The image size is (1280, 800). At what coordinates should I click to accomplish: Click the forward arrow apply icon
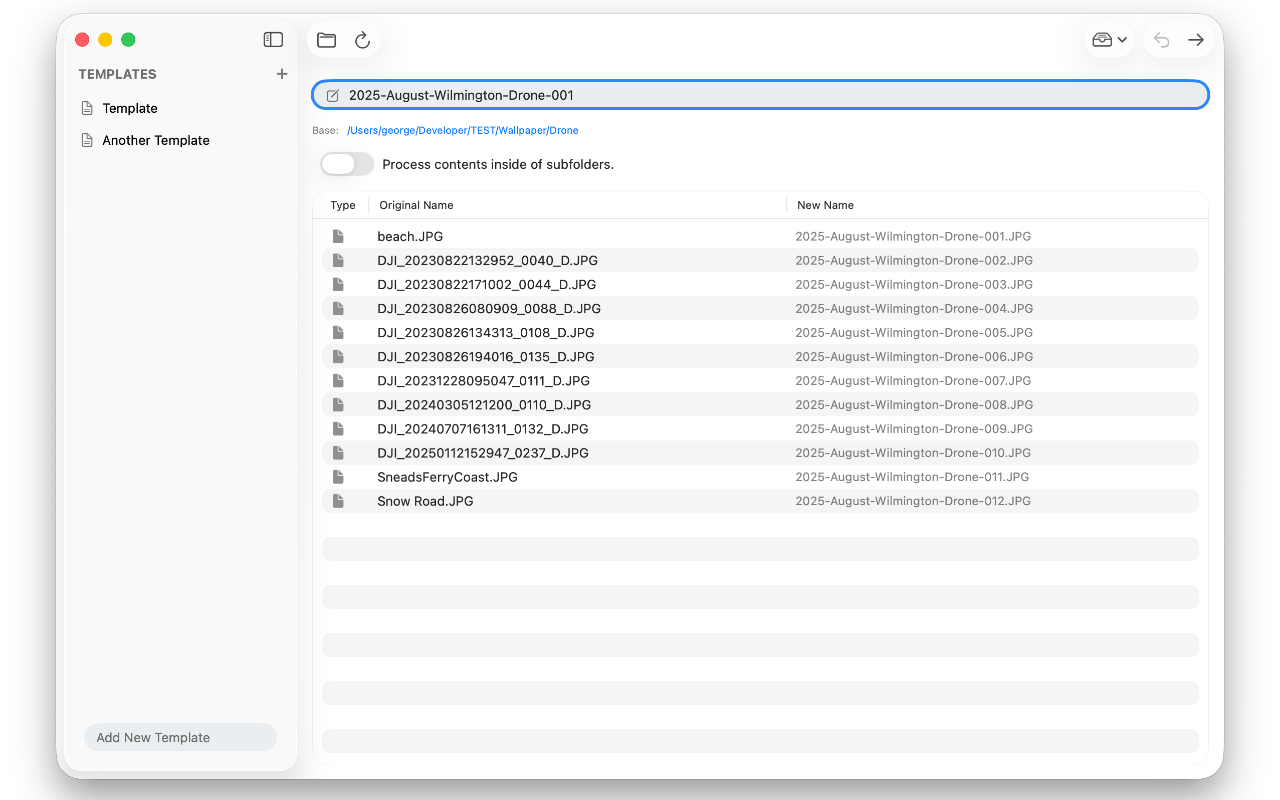[1195, 40]
